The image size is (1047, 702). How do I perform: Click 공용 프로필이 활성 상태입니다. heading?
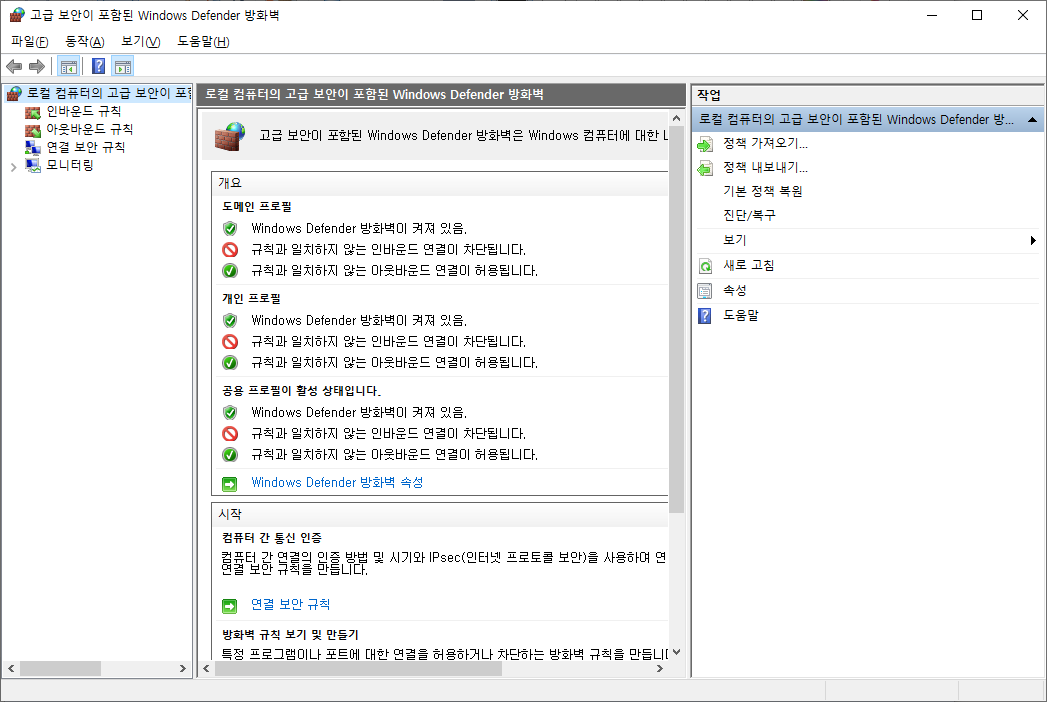(301, 391)
